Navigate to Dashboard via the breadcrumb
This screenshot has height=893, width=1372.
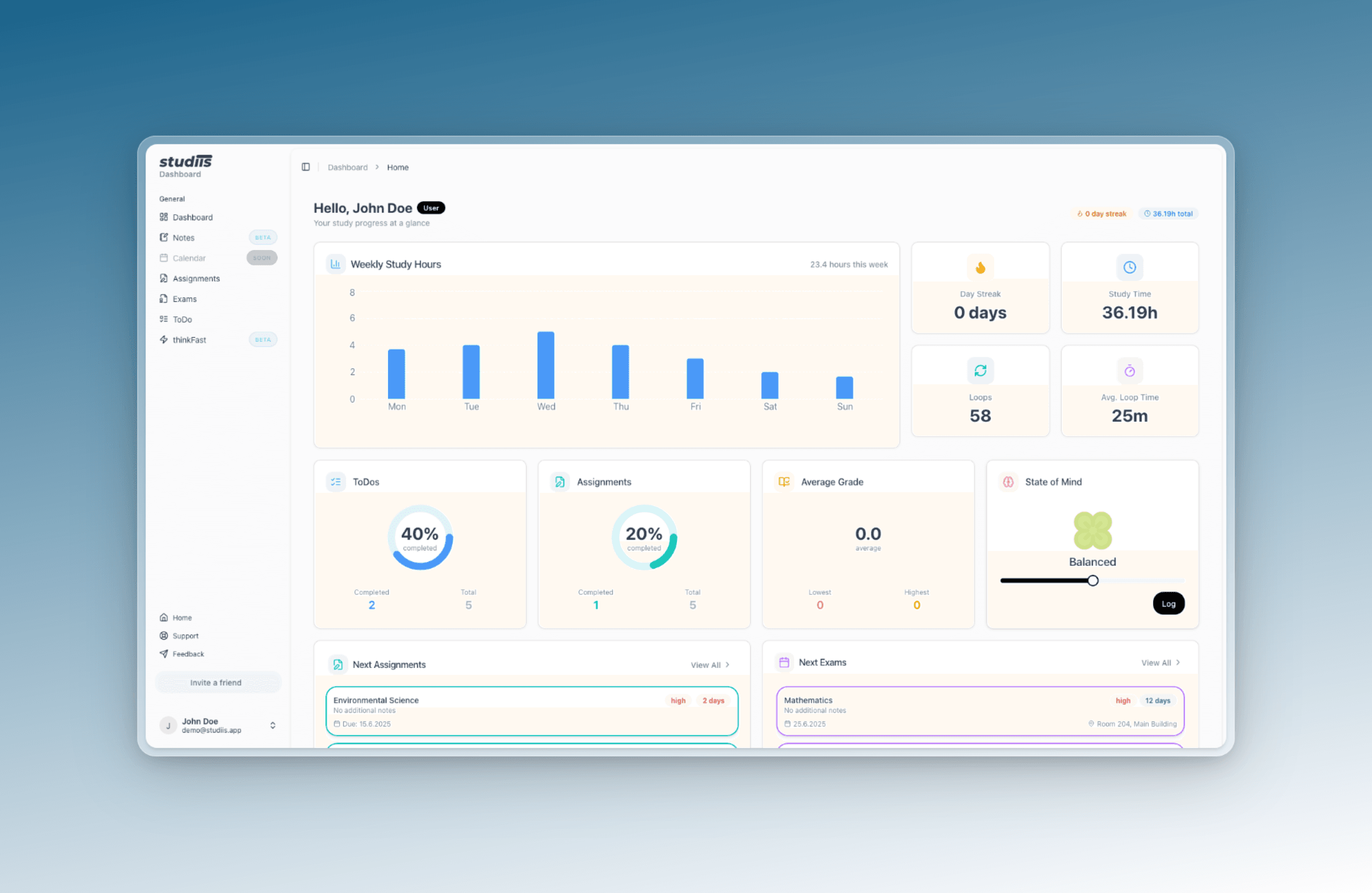pyautogui.click(x=348, y=167)
